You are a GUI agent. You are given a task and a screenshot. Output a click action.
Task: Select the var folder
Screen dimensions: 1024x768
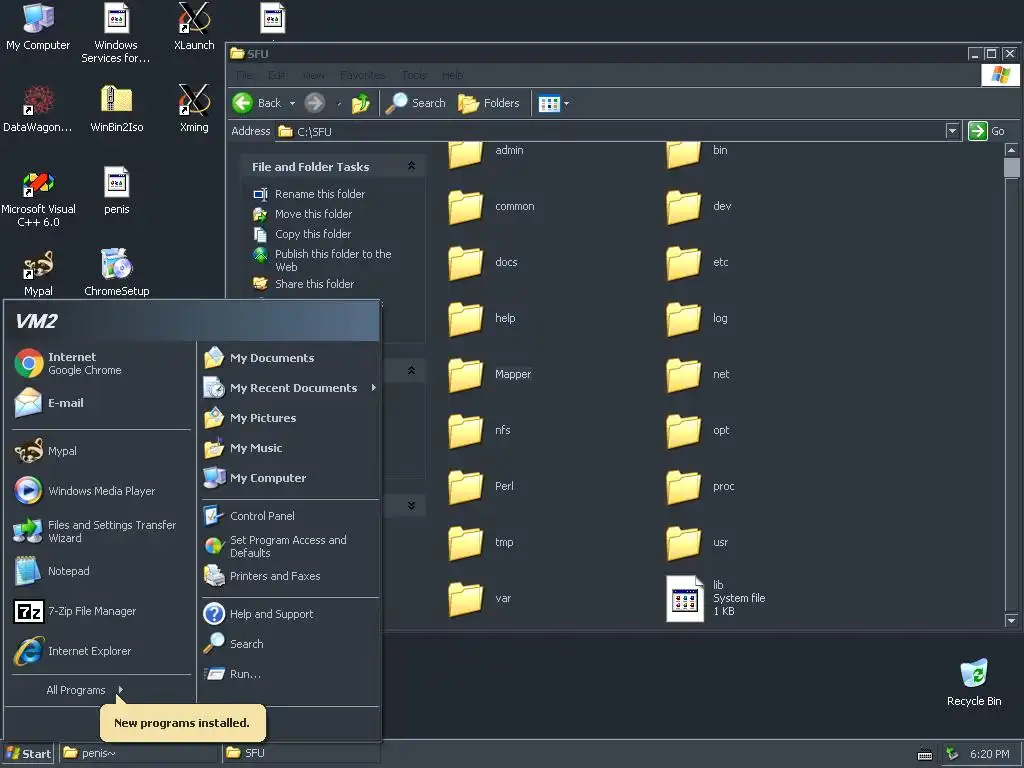point(480,600)
